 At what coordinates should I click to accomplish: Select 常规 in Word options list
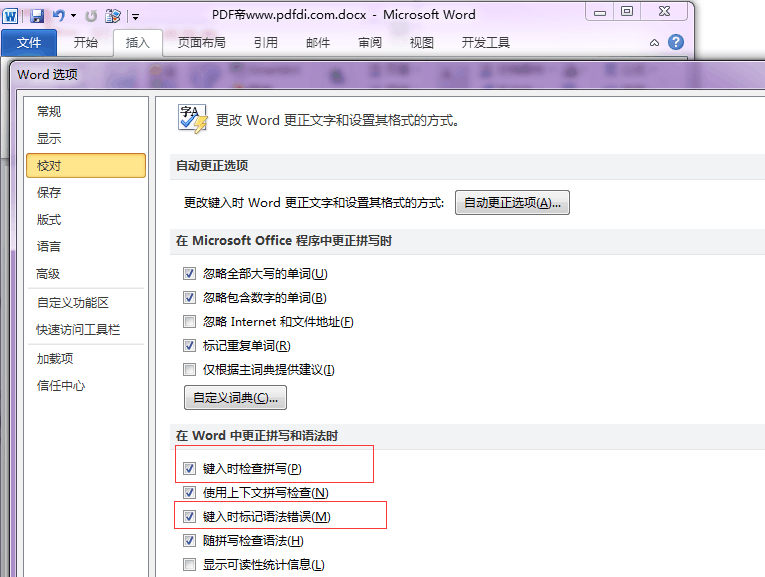(x=86, y=112)
